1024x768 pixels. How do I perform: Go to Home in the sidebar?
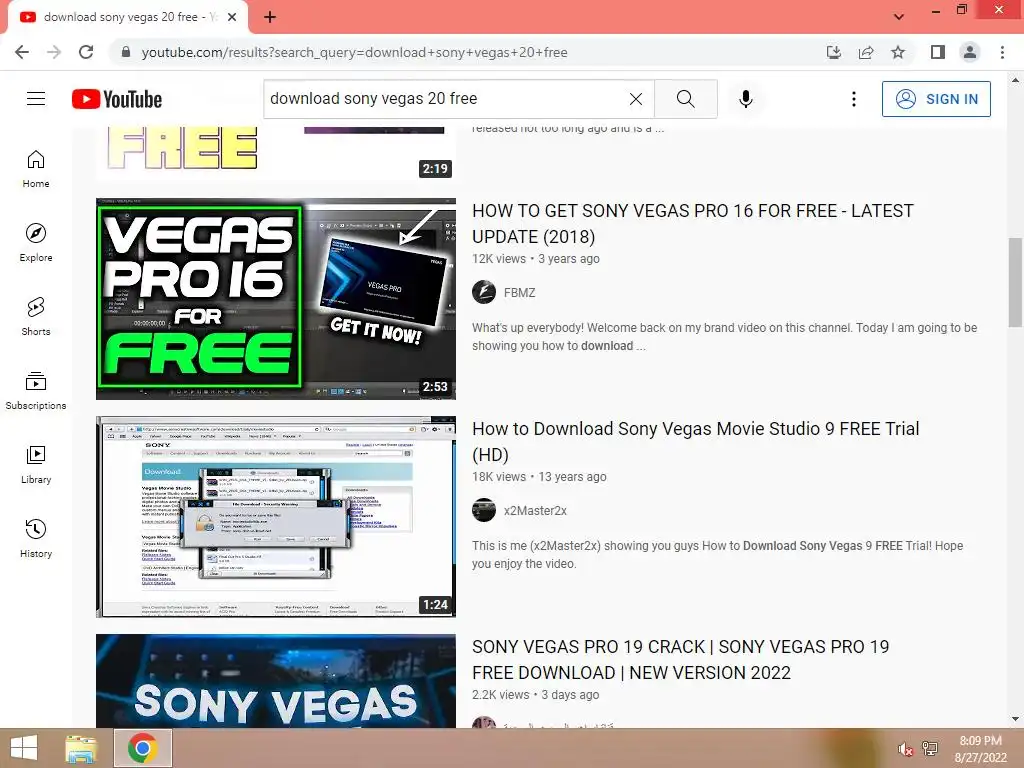click(36, 169)
